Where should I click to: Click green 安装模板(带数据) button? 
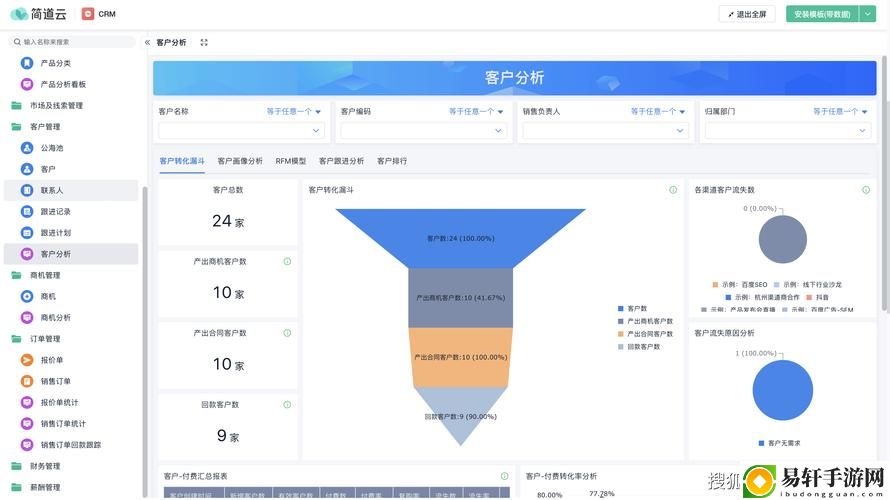click(x=822, y=14)
